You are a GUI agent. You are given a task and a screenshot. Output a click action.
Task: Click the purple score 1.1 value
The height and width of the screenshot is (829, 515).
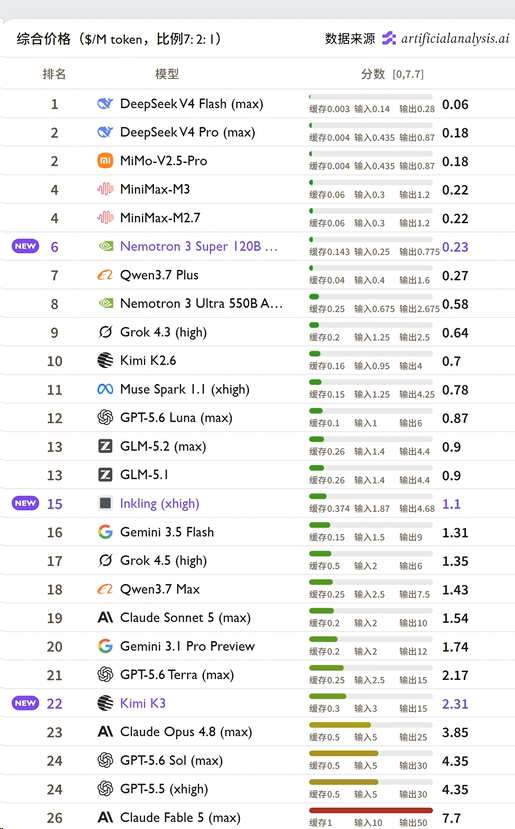451,504
